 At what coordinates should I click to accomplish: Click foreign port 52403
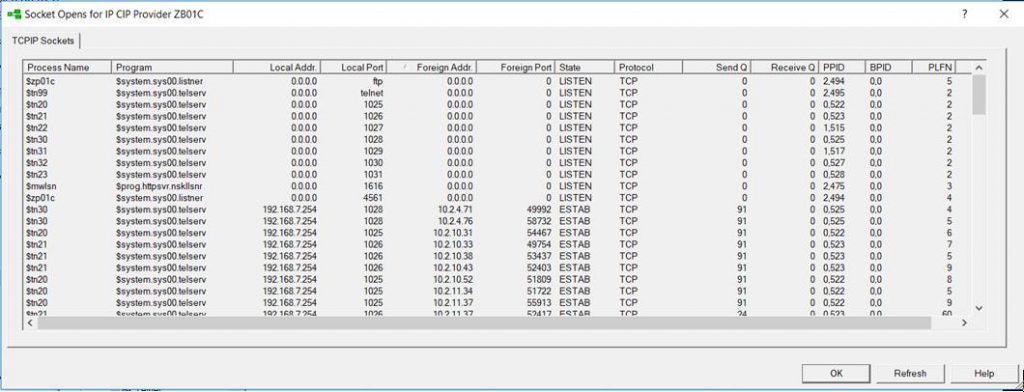pyautogui.click(x=539, y=268)
